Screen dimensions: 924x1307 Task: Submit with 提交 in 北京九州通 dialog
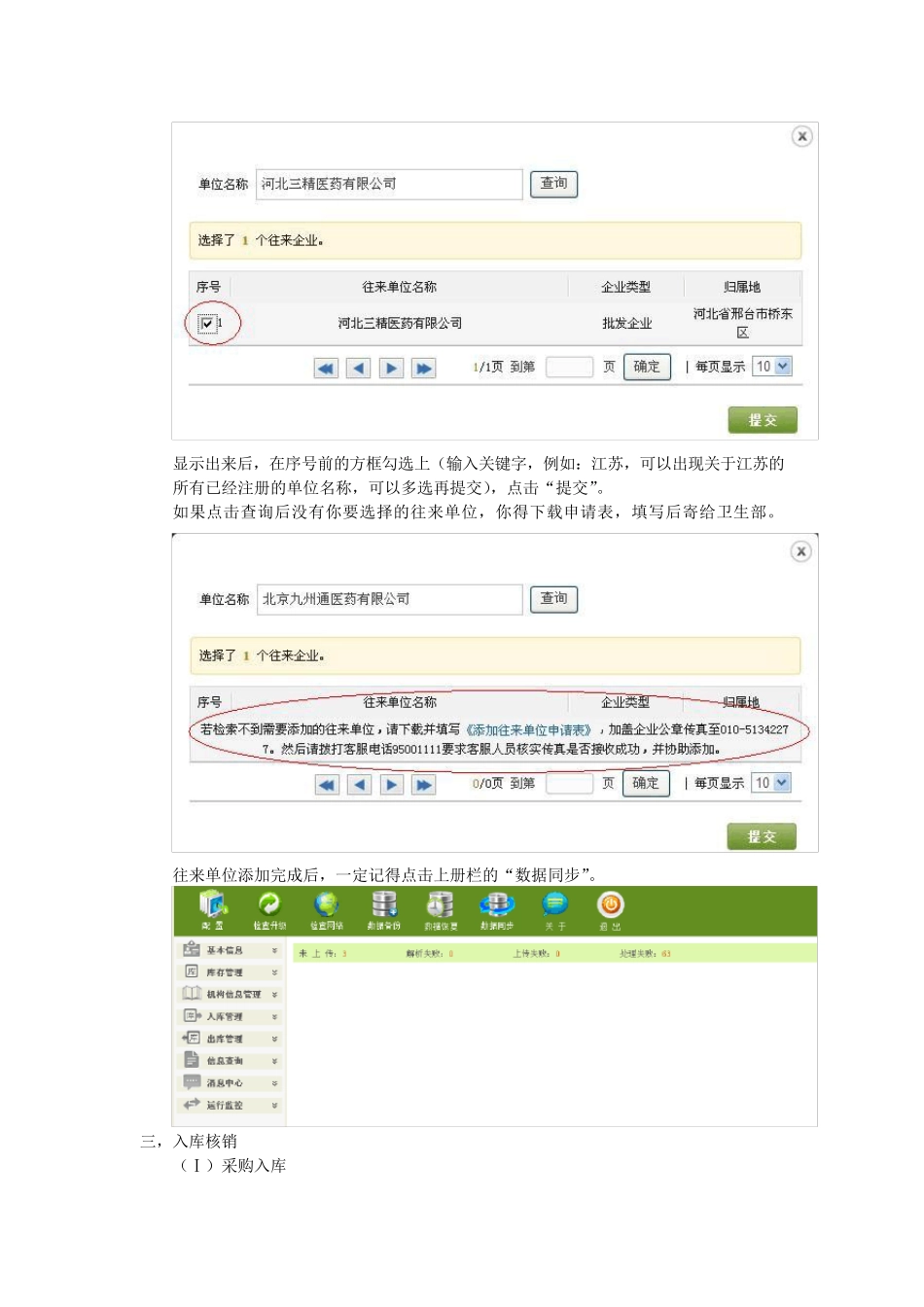[x=762, y=836]
